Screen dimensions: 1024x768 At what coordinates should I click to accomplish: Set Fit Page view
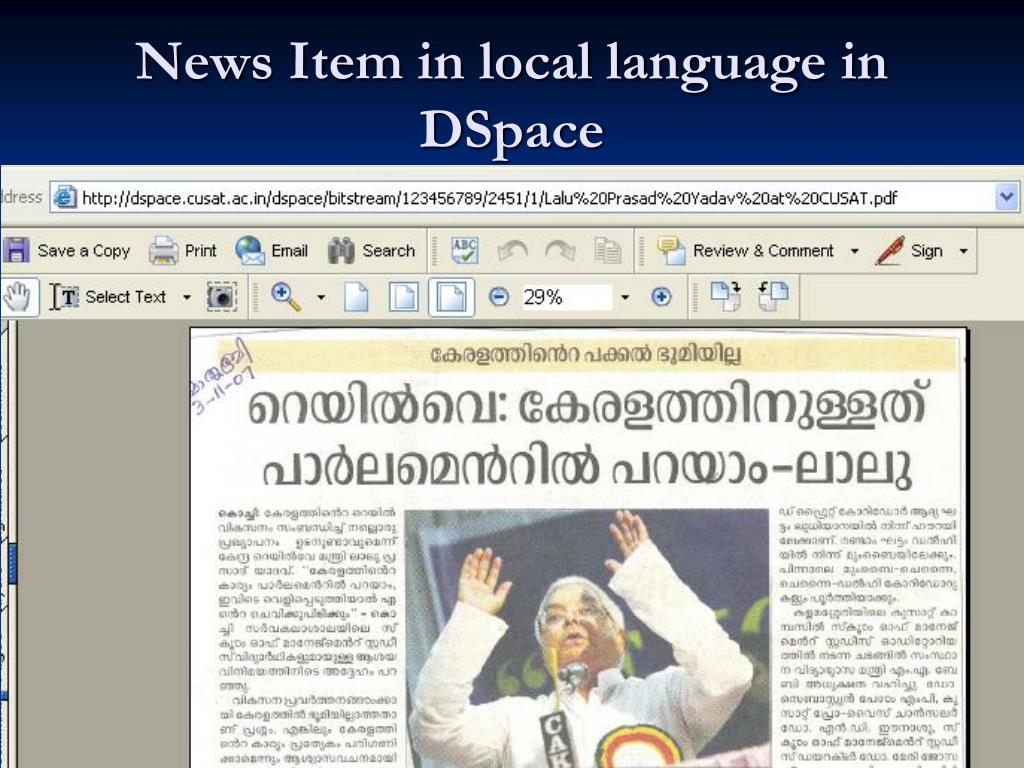click(404, 297)
